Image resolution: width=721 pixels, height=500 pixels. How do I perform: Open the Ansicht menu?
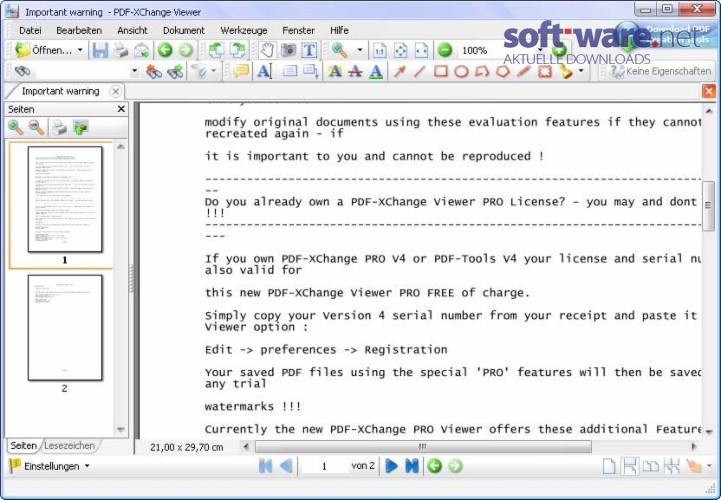click(x=132, y=30)
